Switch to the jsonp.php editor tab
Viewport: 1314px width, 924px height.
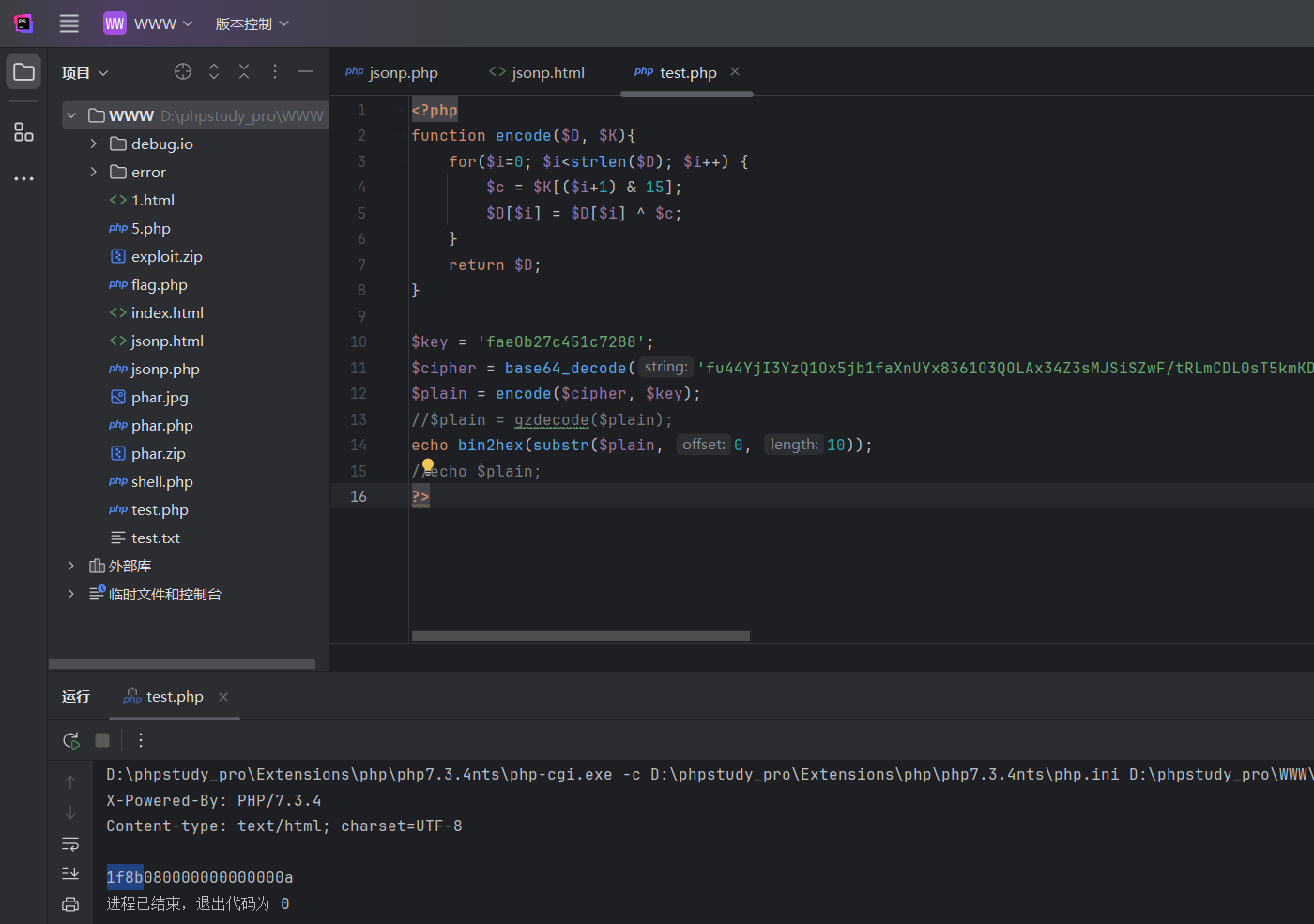click(392, 72)
